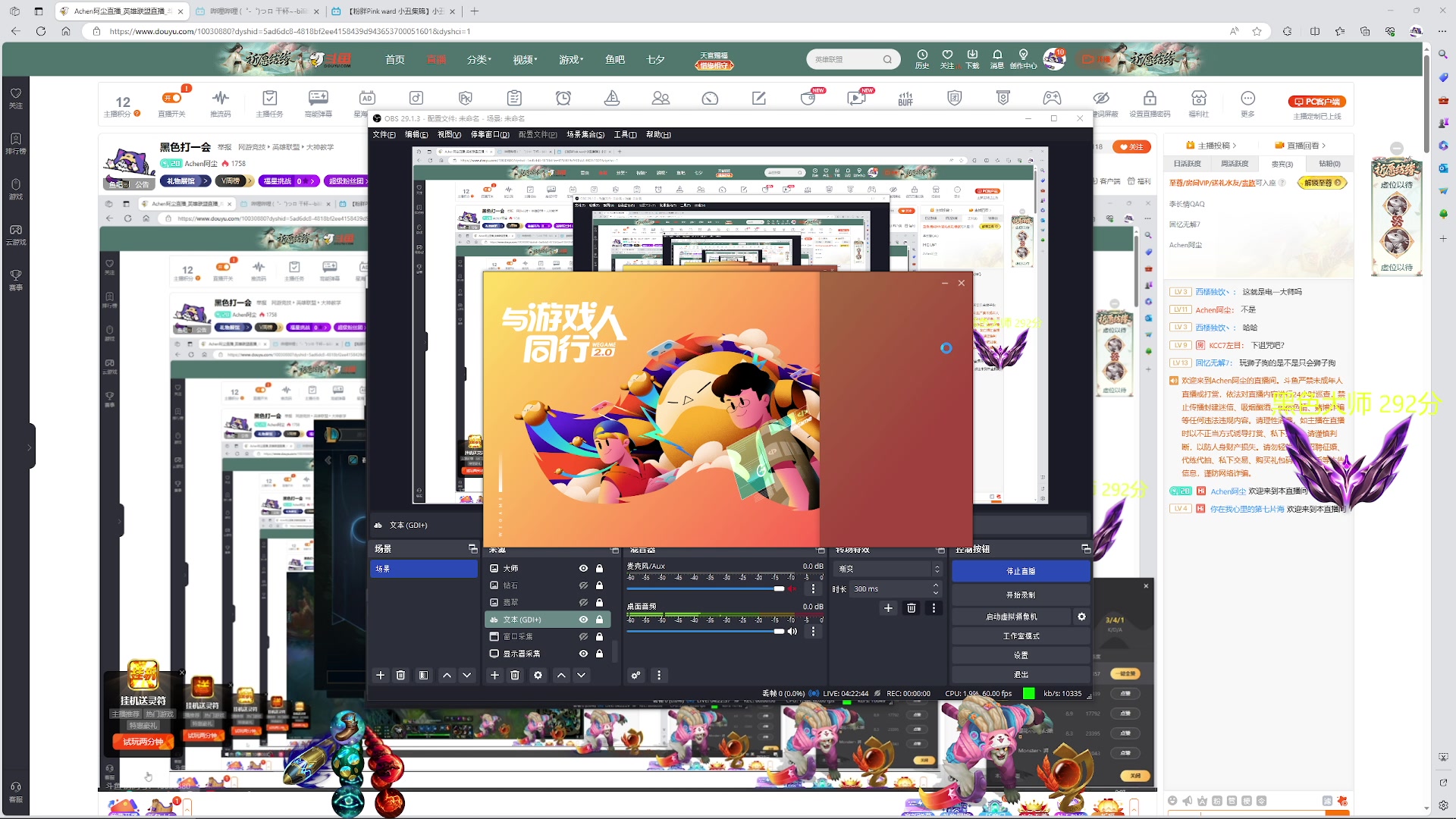The height and width of the screenshot is (819, 1456).
Task: Open 消息 notifications bell
Action: [997, 59]
